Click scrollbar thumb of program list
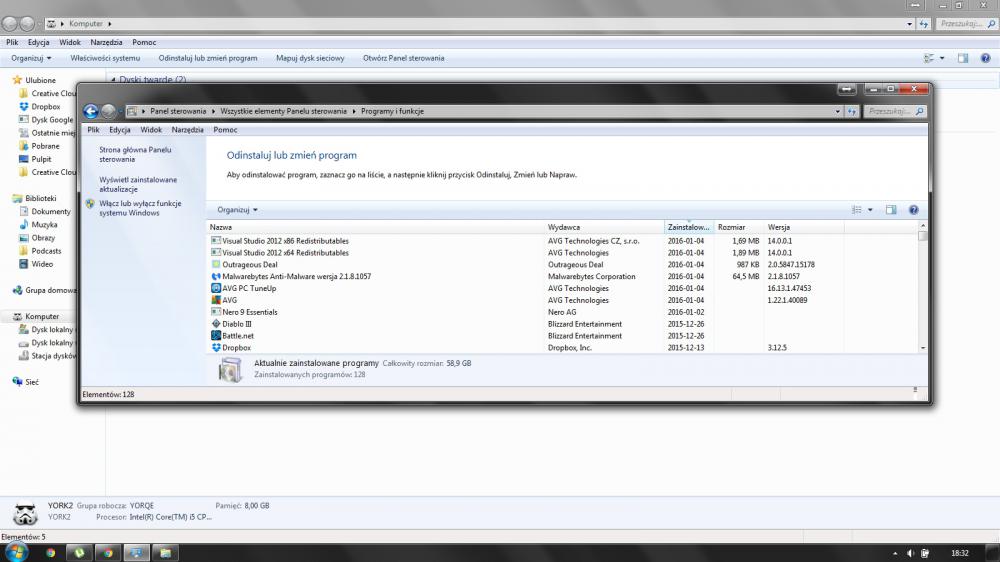 (922, 236)
